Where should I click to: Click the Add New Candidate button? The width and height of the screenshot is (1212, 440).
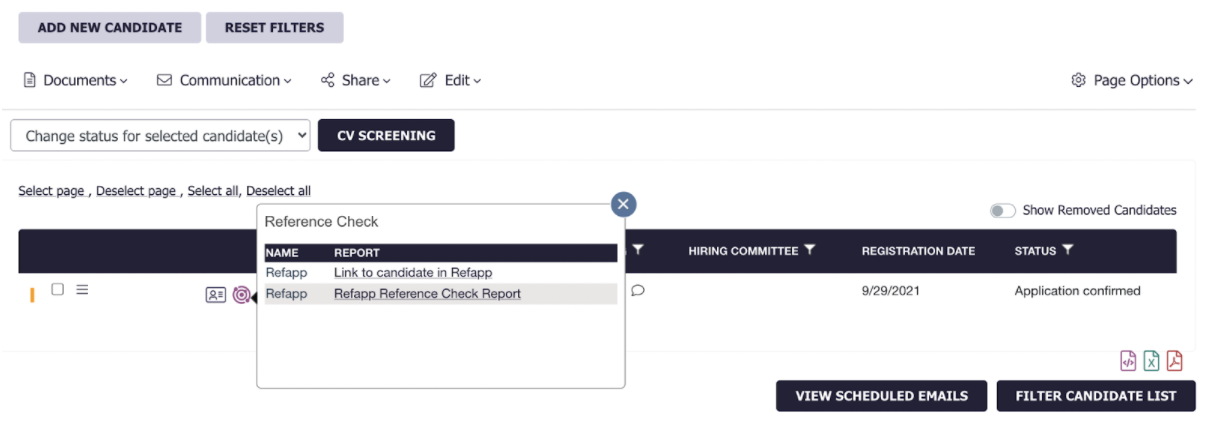[x=110, y=28]
